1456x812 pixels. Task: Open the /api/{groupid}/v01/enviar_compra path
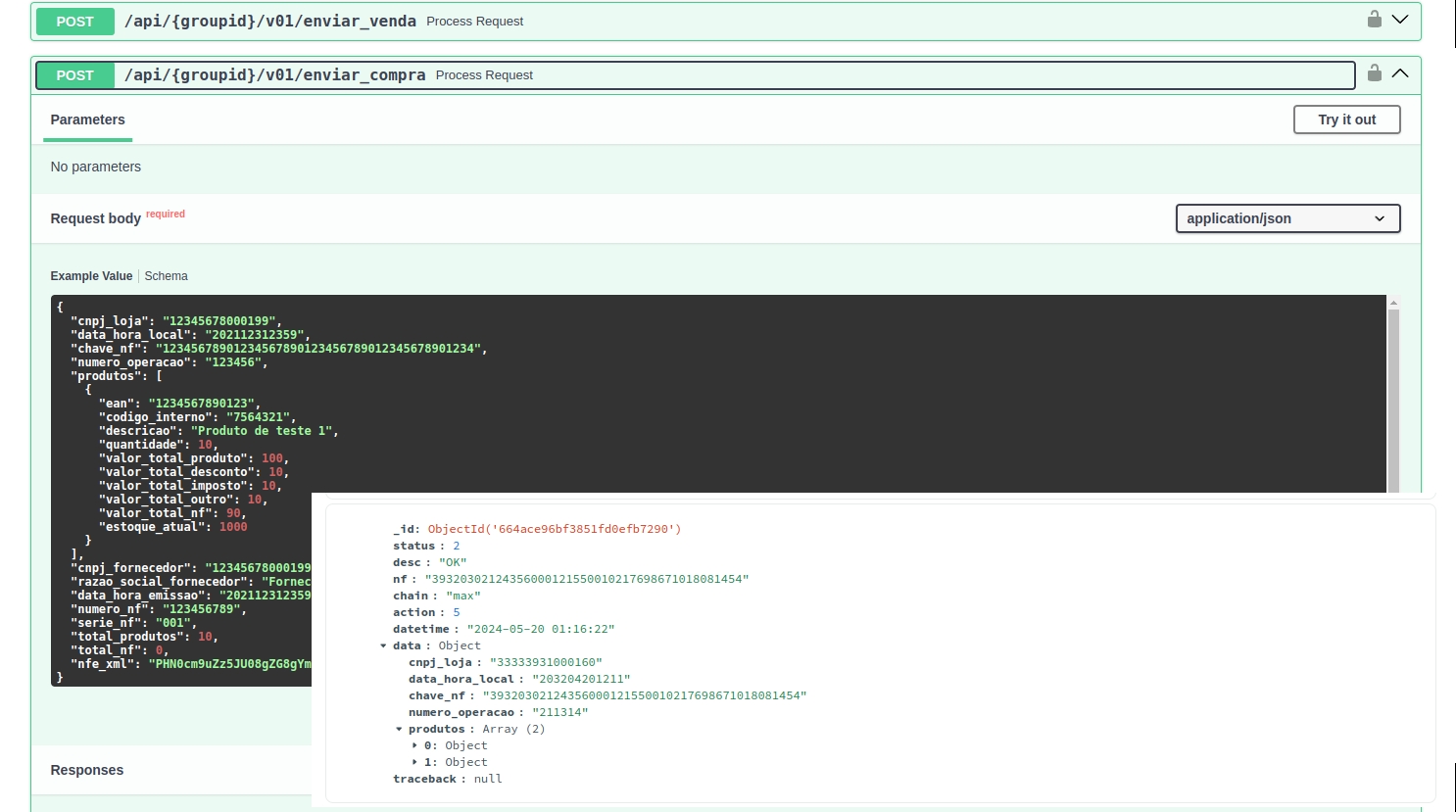(x=275, y=74)
